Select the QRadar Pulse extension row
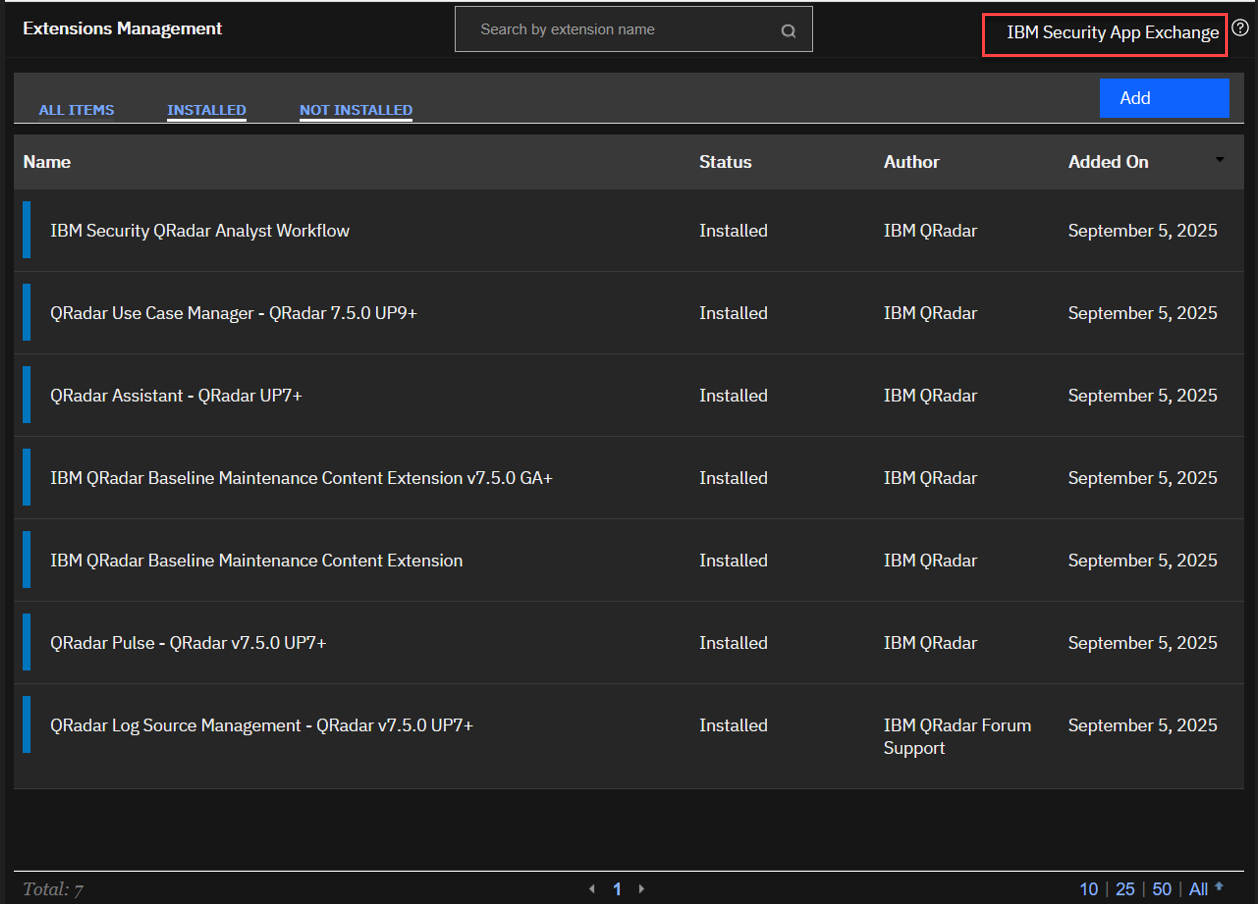This screenshot has height=904, width=1258. point(188,643)
